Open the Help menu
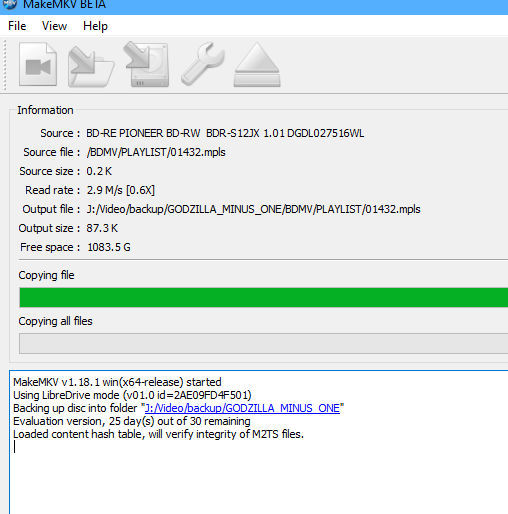The width and height of the screenshot is (508, 514). pyautogui.click(x=95, y=26)
